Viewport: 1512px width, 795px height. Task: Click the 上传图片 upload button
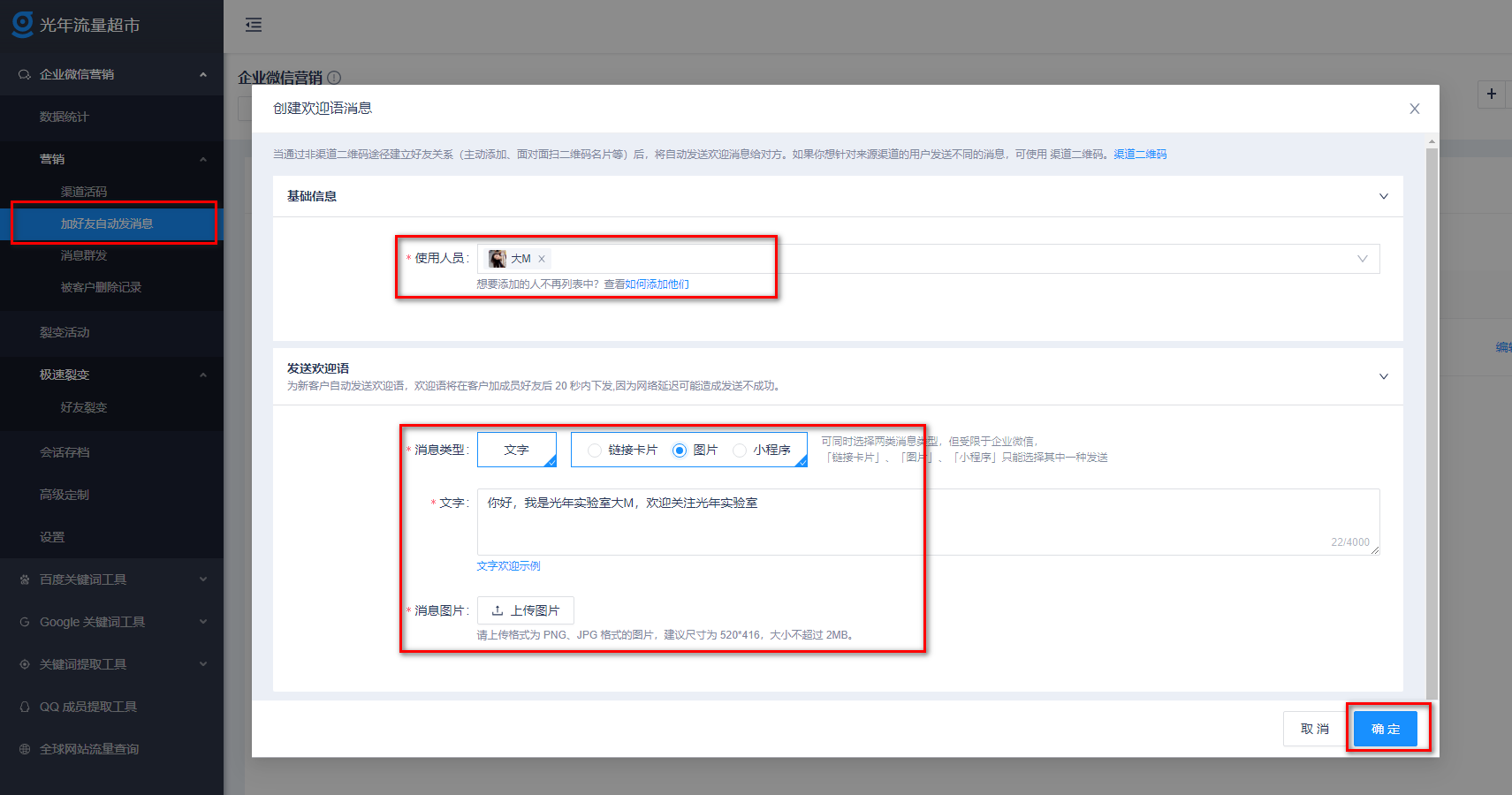[526, 610]
